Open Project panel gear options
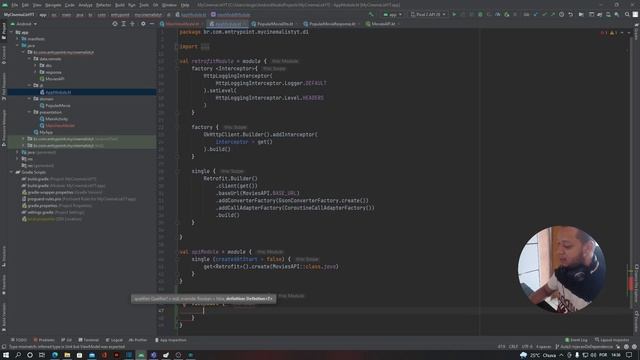 tap(143, 24)
